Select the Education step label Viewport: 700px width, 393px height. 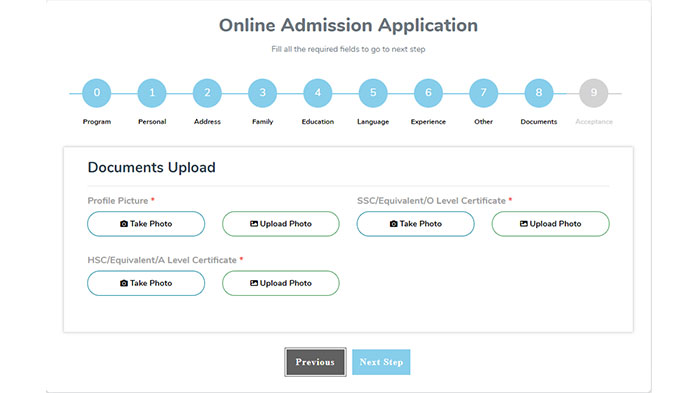click(x=318, y=121)
